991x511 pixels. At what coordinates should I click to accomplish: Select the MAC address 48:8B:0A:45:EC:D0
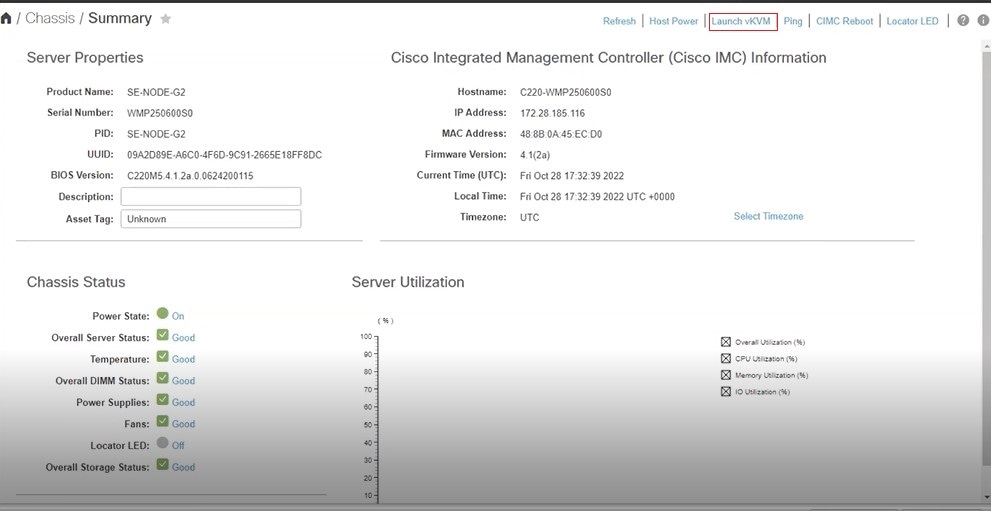[561, 134]
